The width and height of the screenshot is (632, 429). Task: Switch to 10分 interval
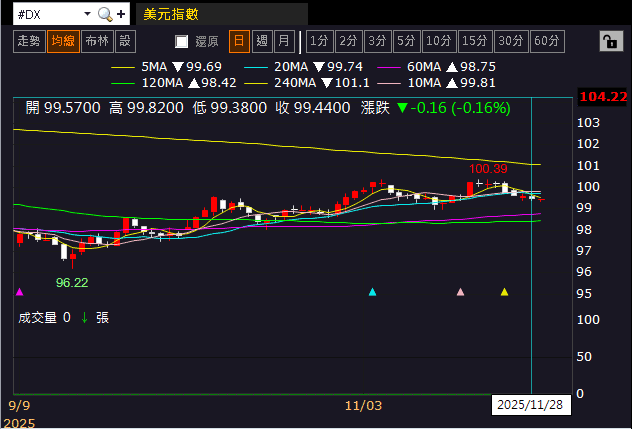click(x=439, y=41)
